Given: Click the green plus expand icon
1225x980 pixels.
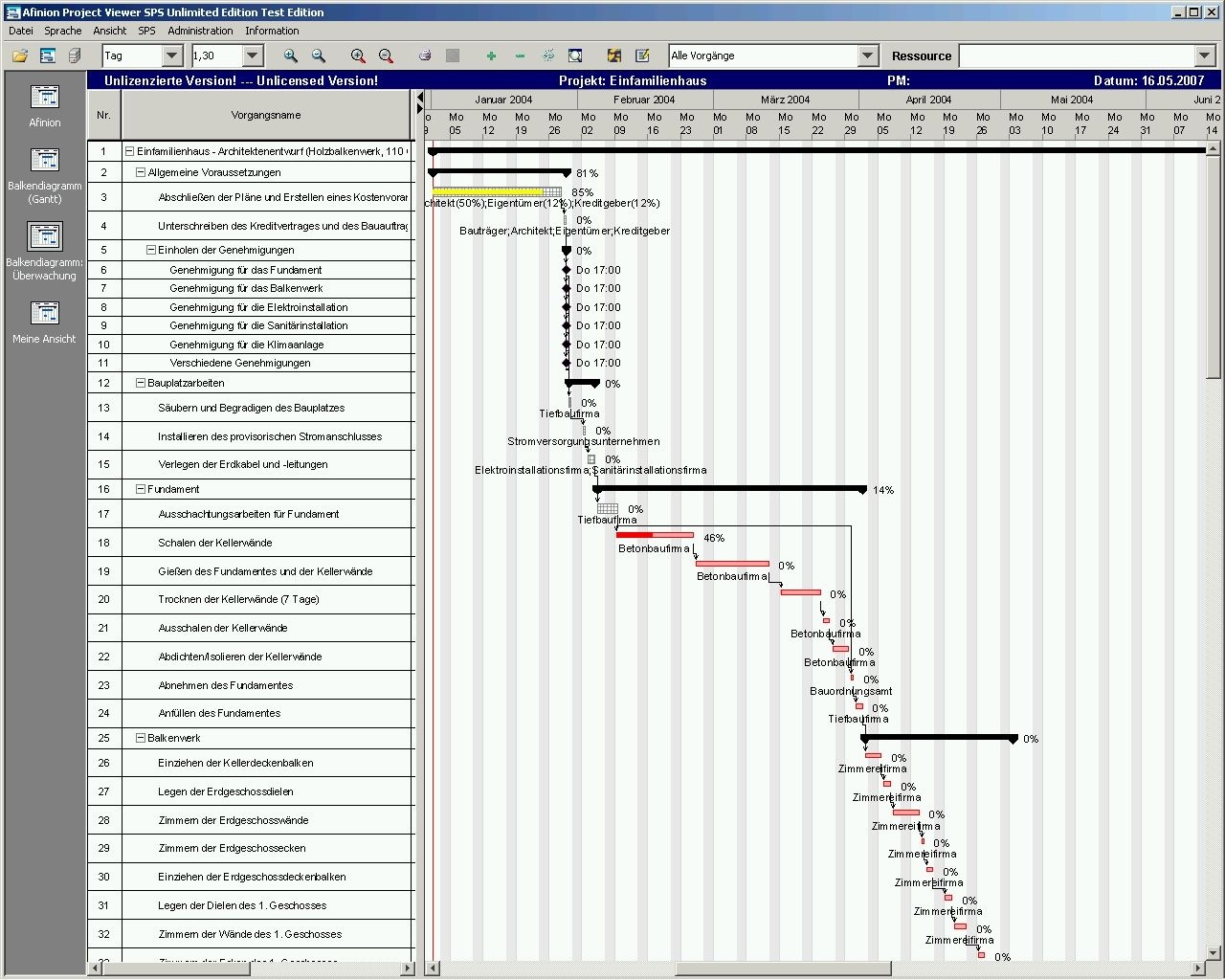Looking at the screenshot, I should tap(491, 56).
